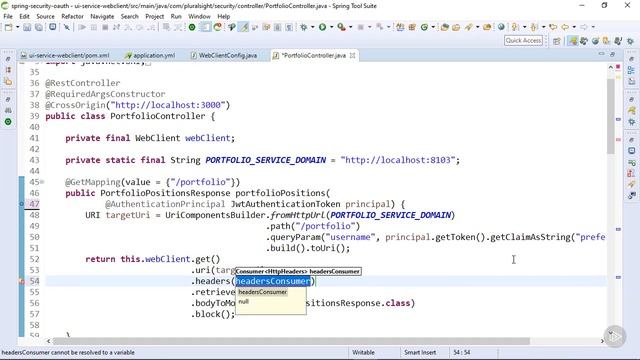Save the current file with Save icon
The height and width of the screenshot is (360, 640).
pos(27,27)
